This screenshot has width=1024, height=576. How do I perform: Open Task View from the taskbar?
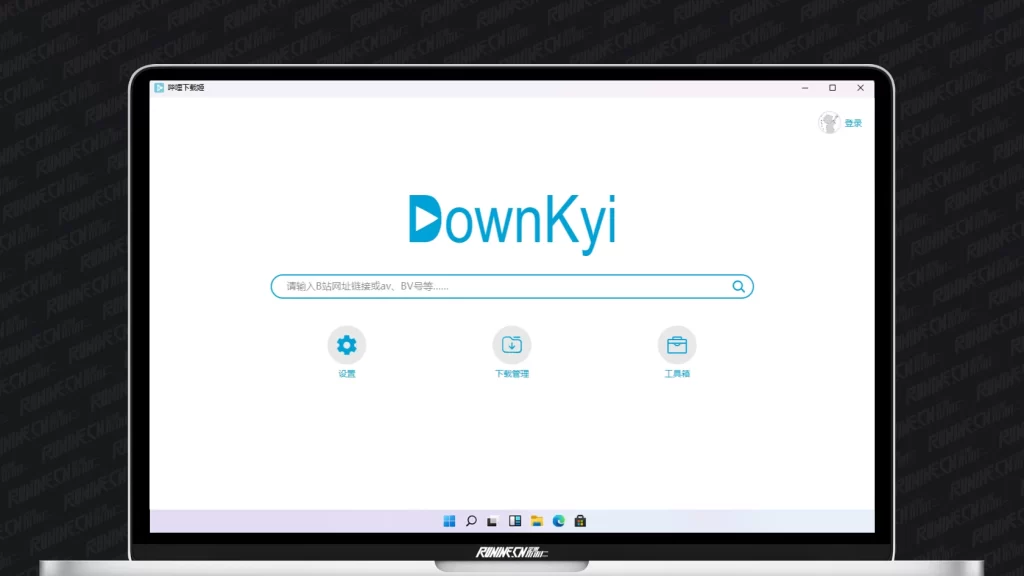(x=493, y=521)
